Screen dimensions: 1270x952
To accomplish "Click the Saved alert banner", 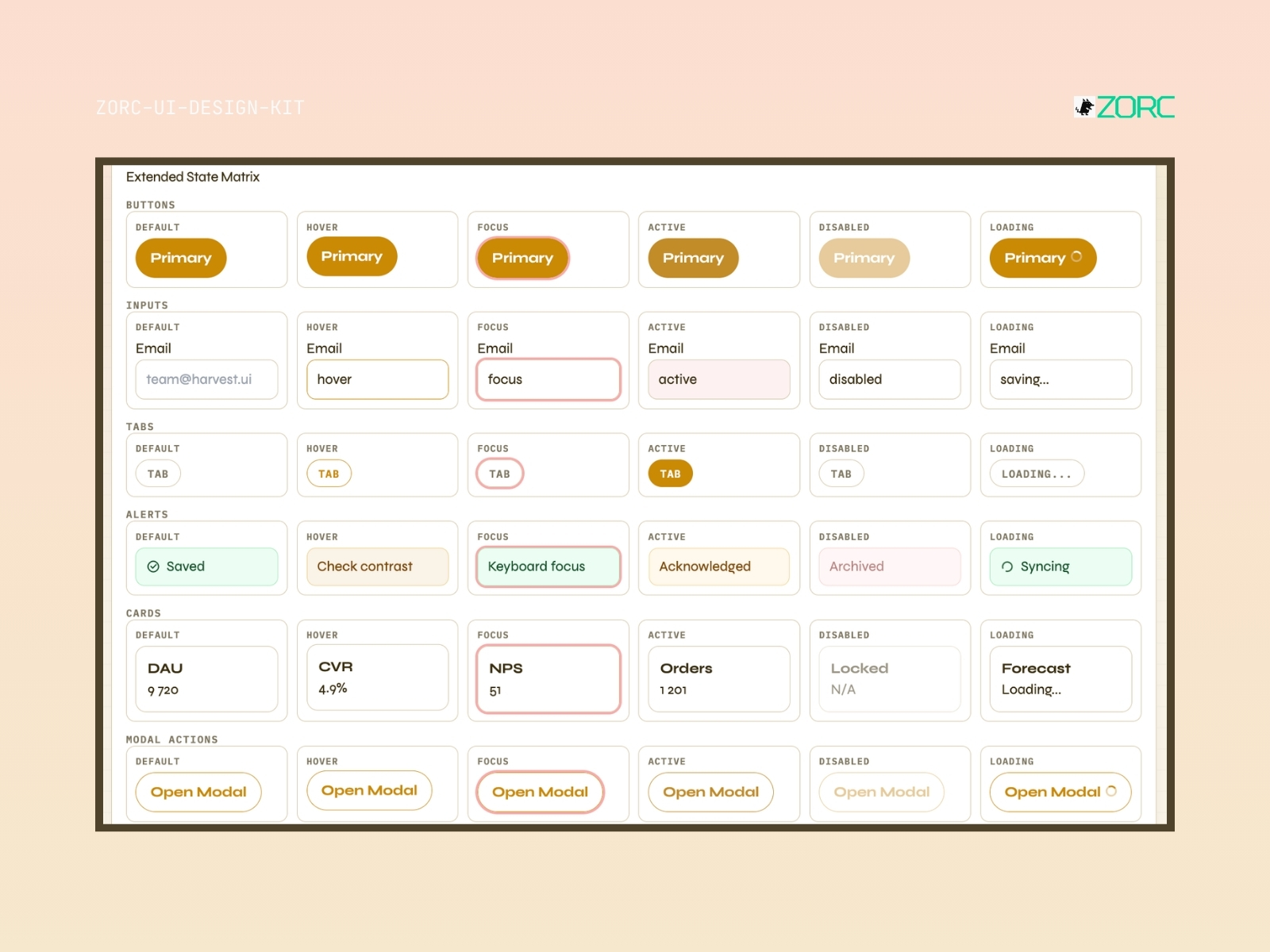I will coord(206,566).
